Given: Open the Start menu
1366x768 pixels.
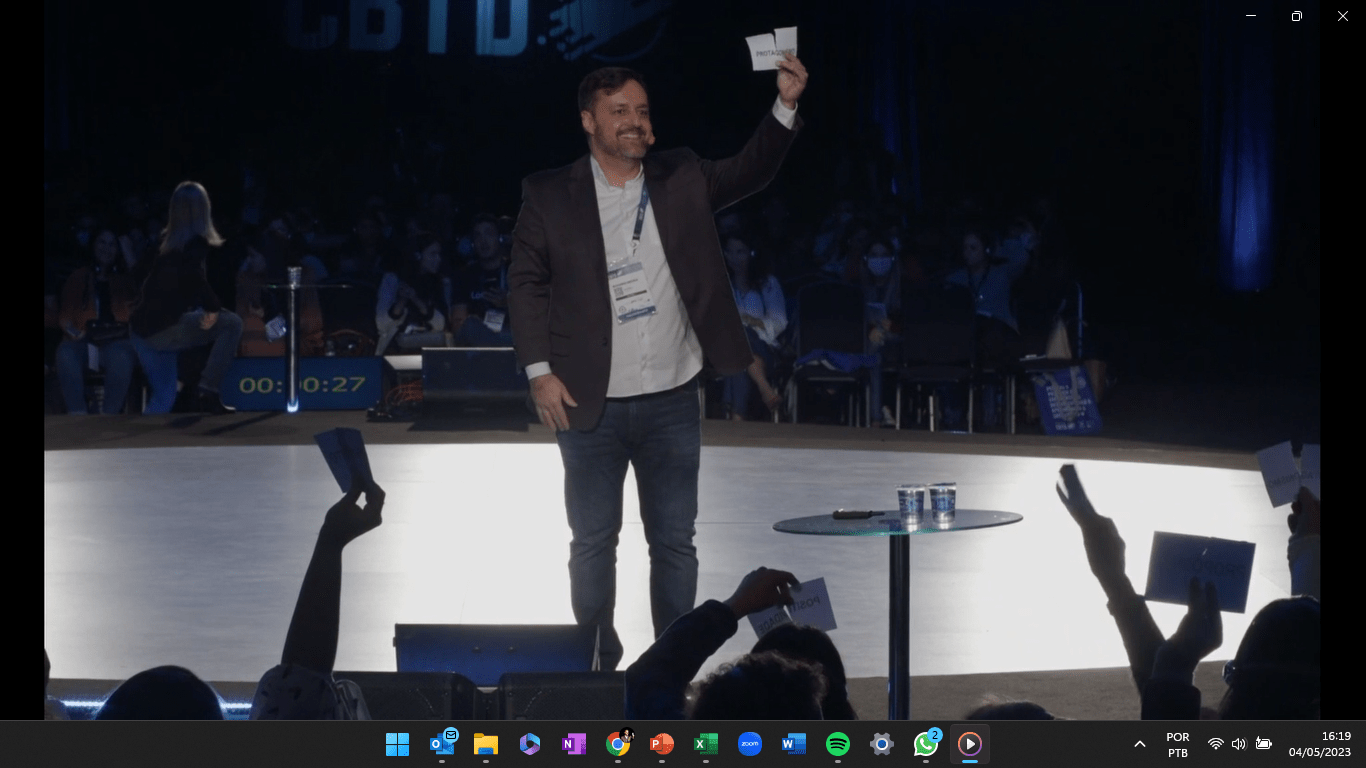Looking at the screenshot, I should tap(397, 743).
